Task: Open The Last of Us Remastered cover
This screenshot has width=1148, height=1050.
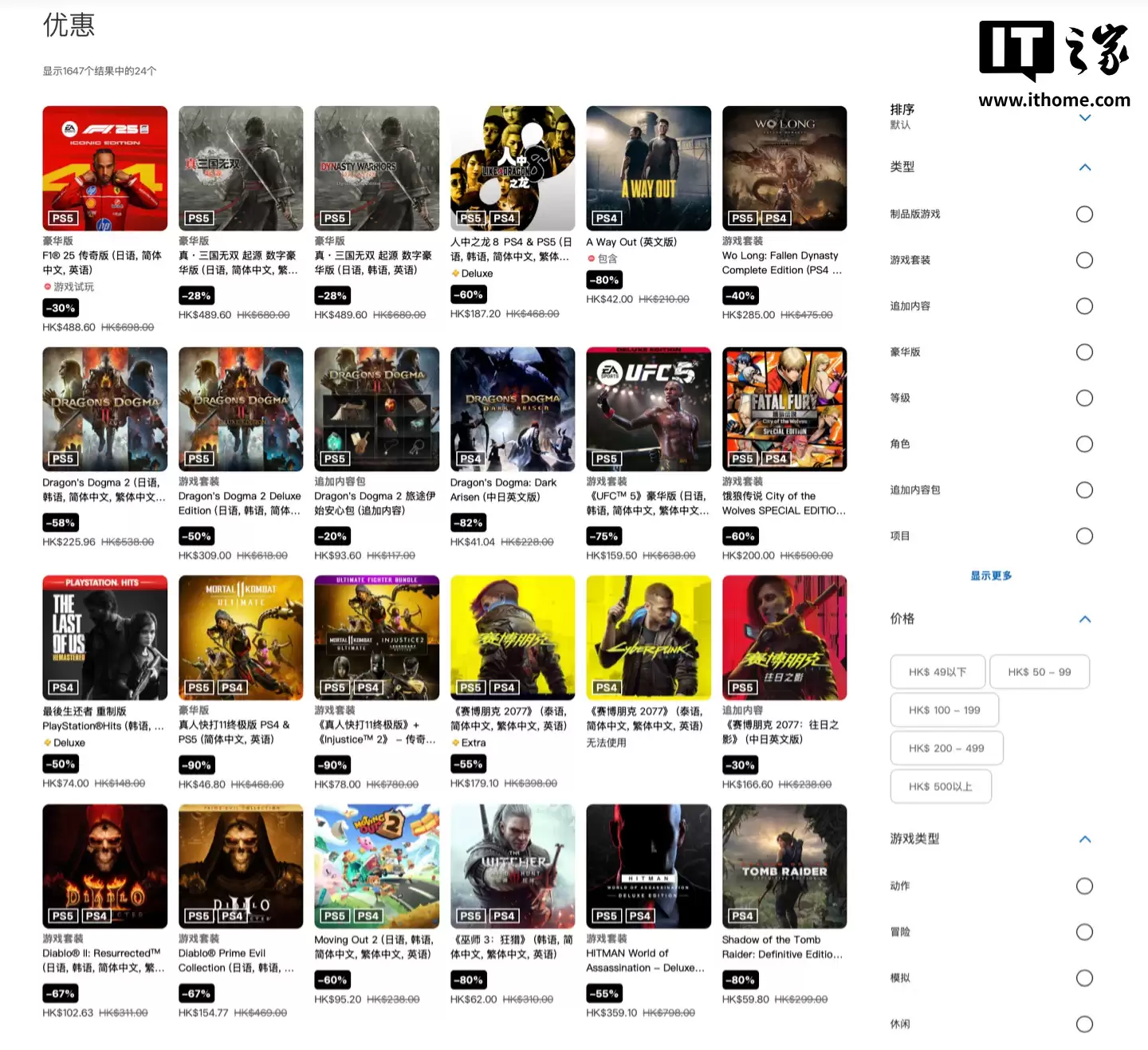Action: [104, 638]
